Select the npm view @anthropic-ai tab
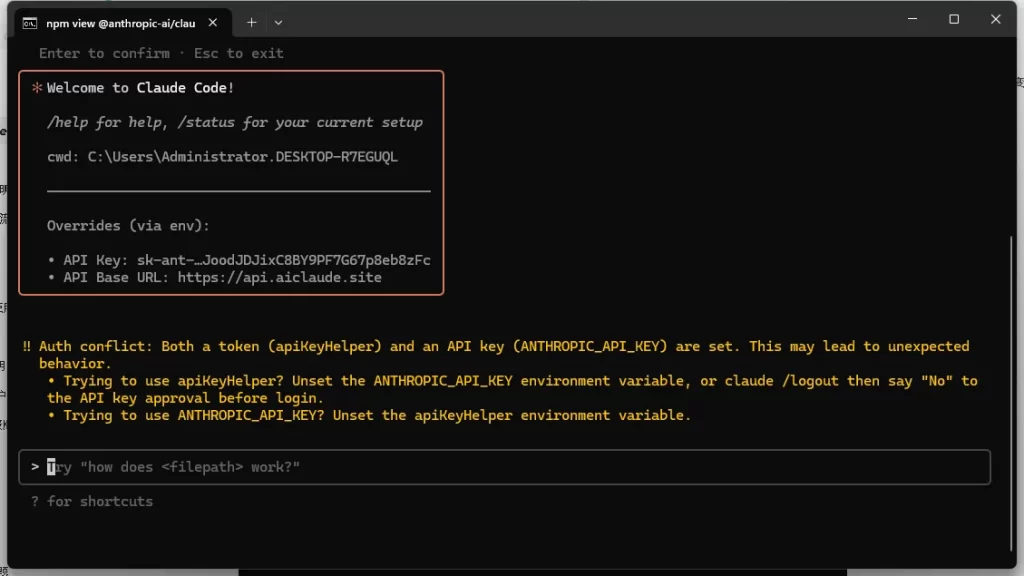This screenshot has width=1024, height=576. point(121,24)
